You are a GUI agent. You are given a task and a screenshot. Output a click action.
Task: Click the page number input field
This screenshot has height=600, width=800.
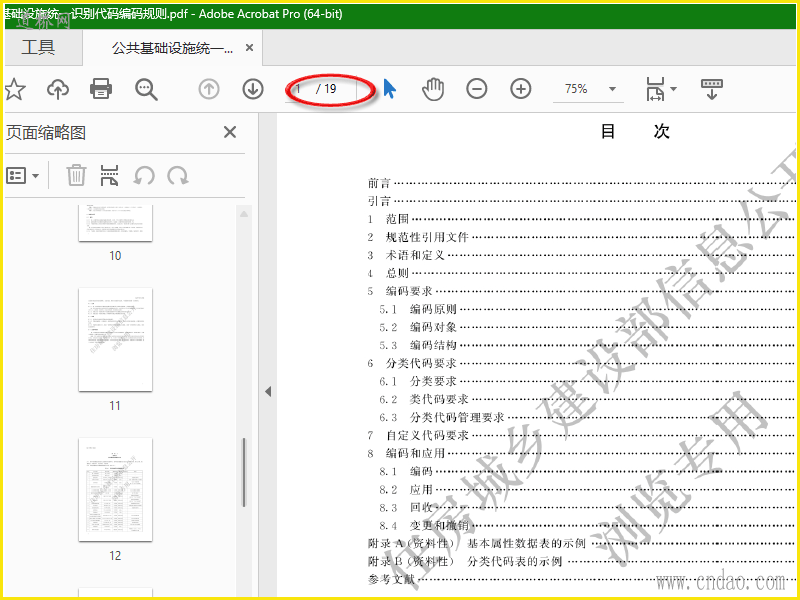[300, 89]
